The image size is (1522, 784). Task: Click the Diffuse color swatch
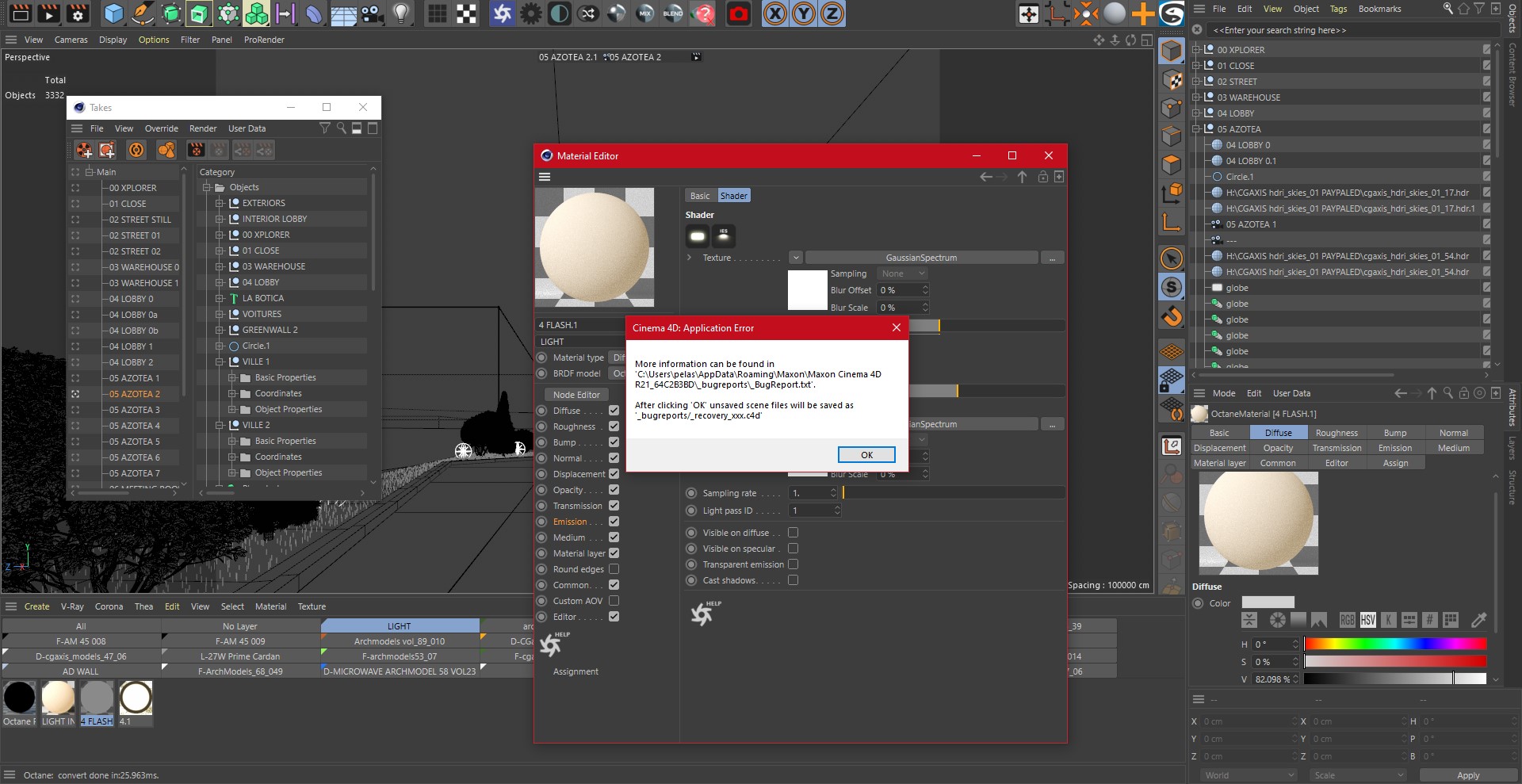[1268, 602]
